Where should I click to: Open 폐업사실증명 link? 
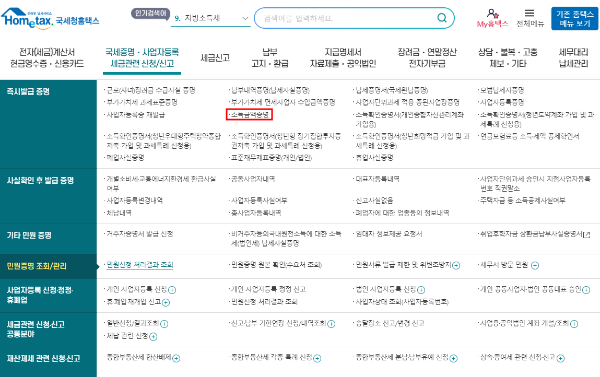pyautogui.click(x=125, y=157)
